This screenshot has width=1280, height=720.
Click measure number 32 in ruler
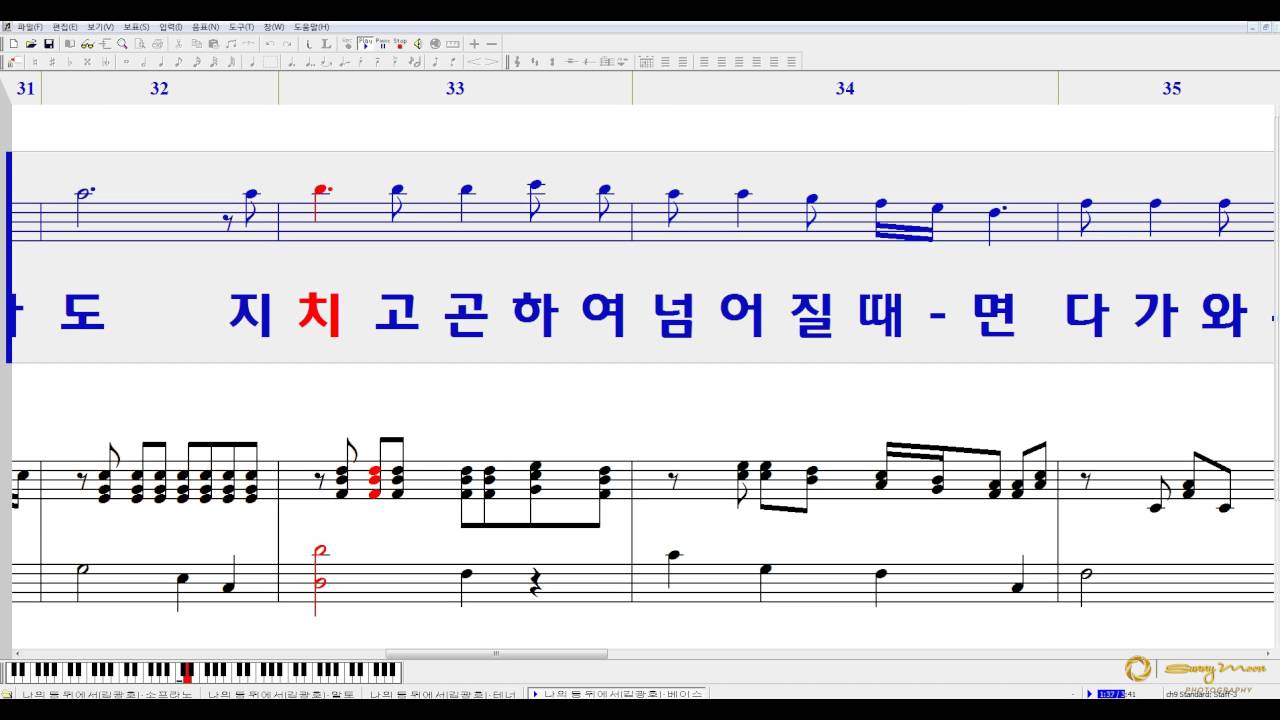point(159,88)
